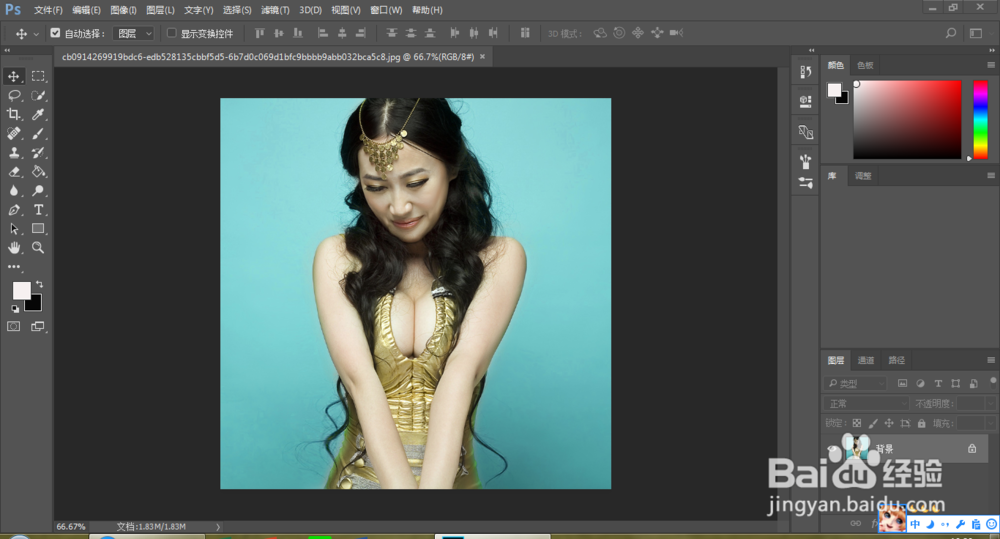1000x539 pixels.
Task: Switch to the 色板 Swatches tab
Action: 865,65
